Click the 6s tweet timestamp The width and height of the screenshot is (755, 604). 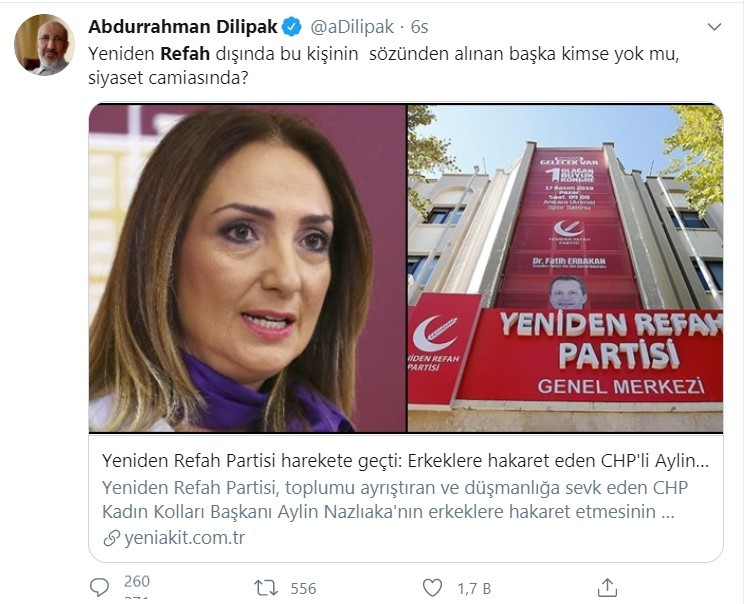coord(419,27)
